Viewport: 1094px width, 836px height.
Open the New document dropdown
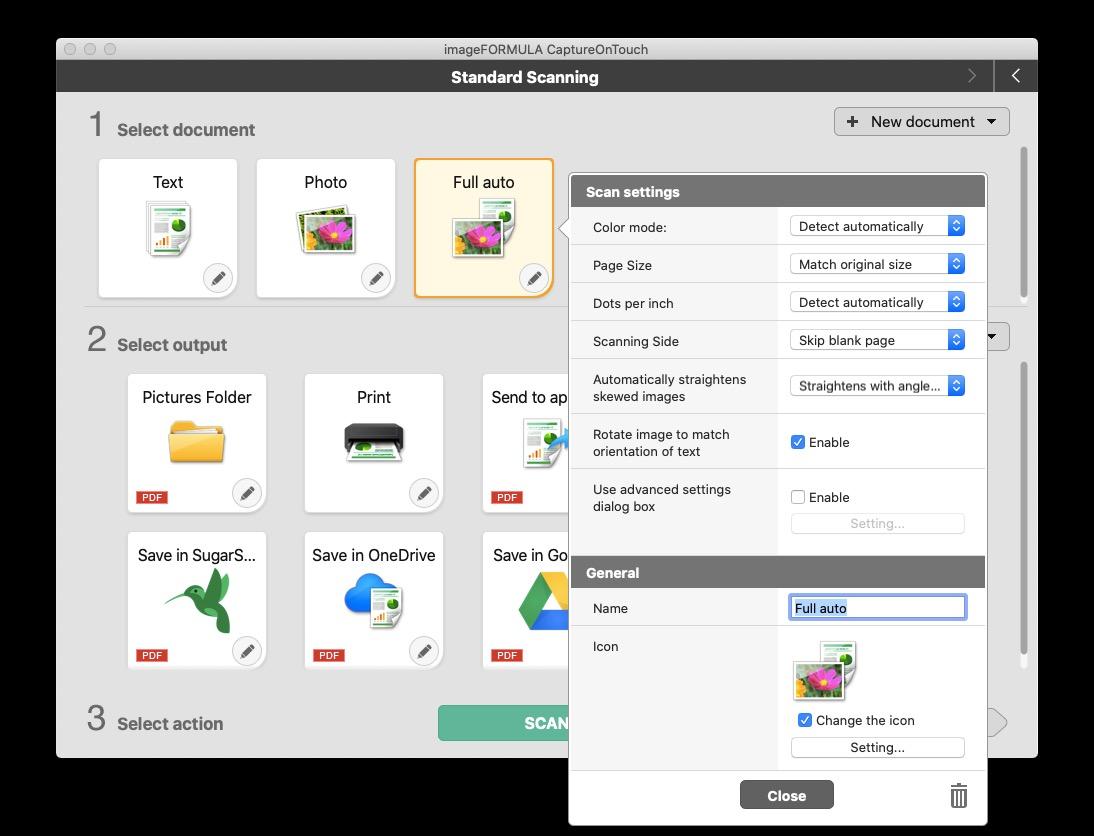click(922, 121)
